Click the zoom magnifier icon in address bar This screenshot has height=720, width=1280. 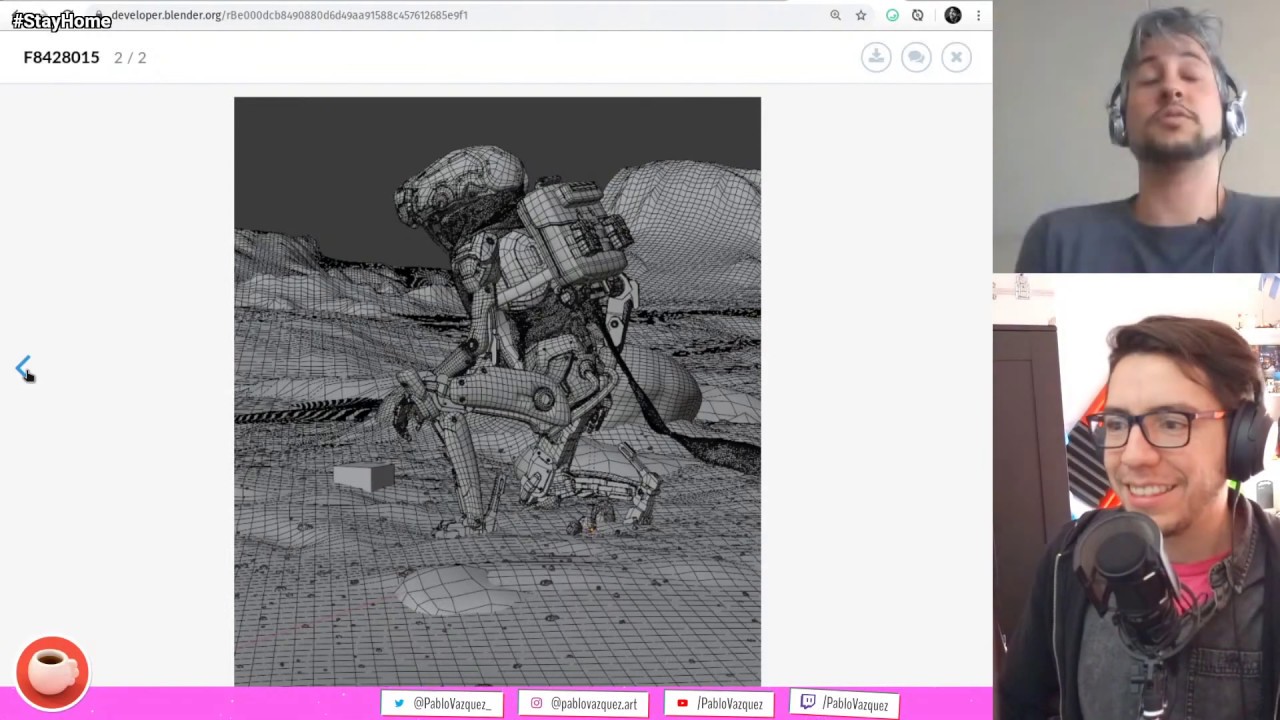coord(835,15)
